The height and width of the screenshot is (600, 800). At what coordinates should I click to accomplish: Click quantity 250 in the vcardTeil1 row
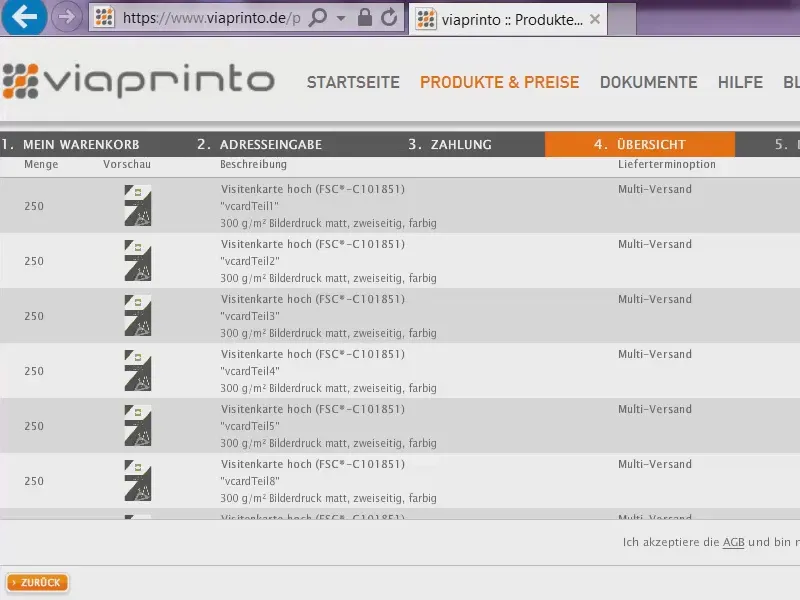(34, 206)
